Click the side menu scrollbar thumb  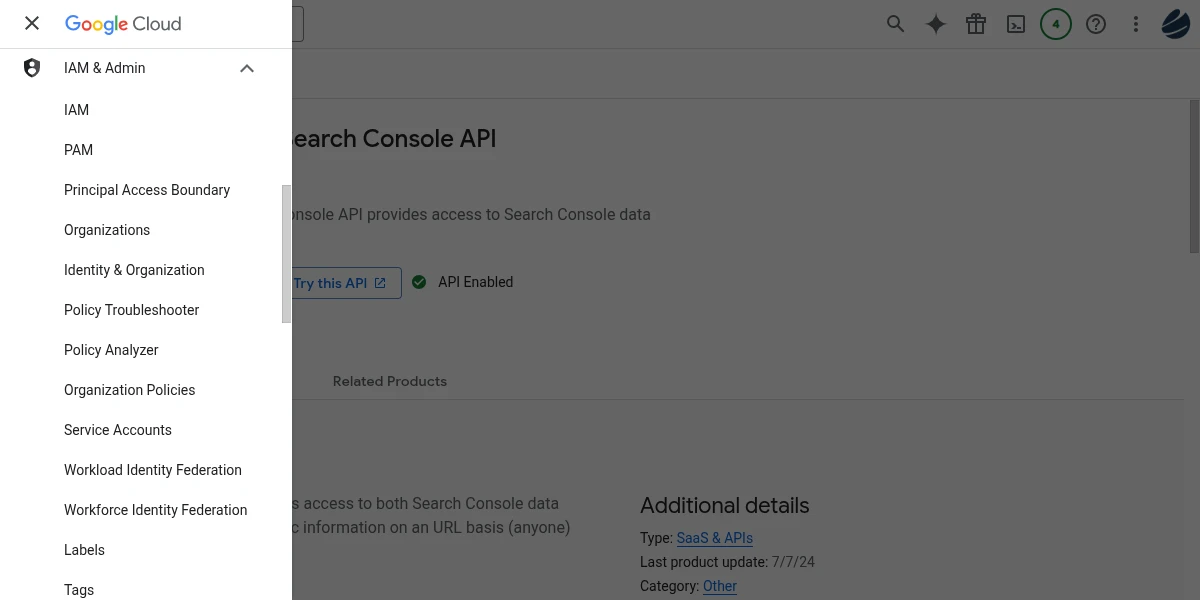coord(286,254)
